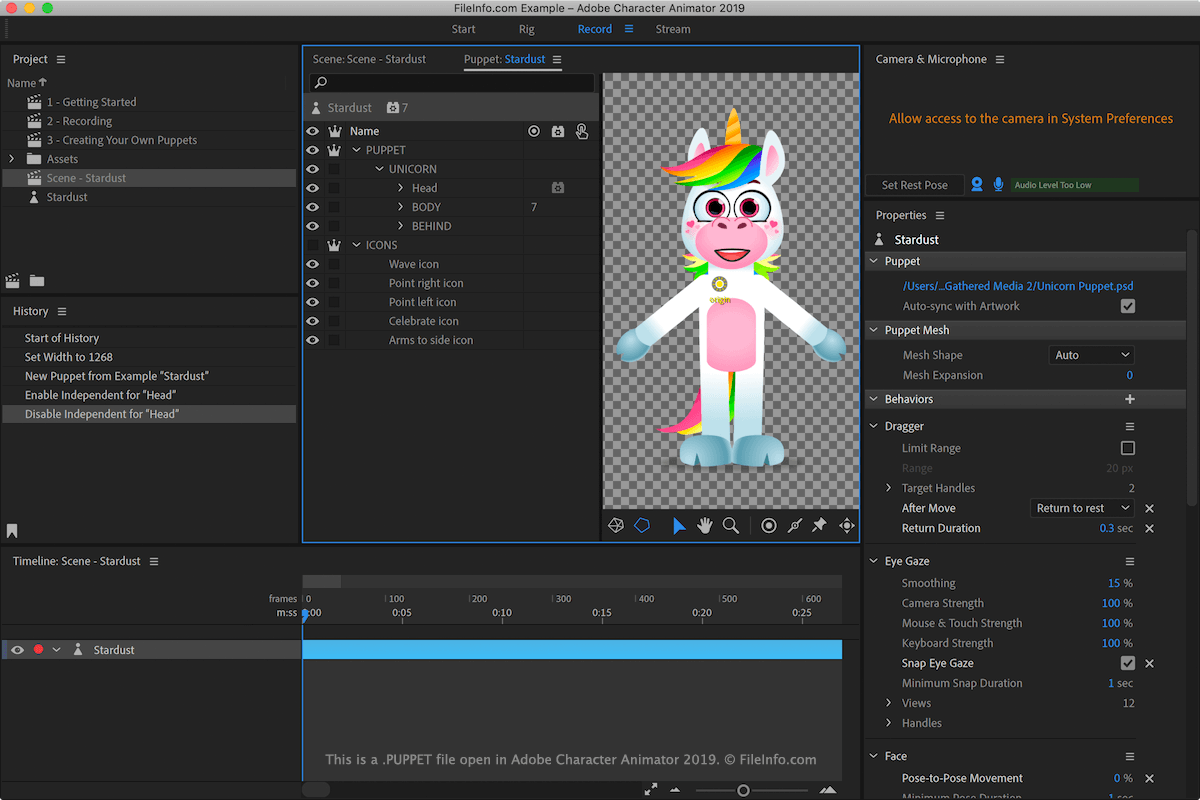
Task: Hide the PUPPET layer via eye icon
Action: tap(313, 150)
